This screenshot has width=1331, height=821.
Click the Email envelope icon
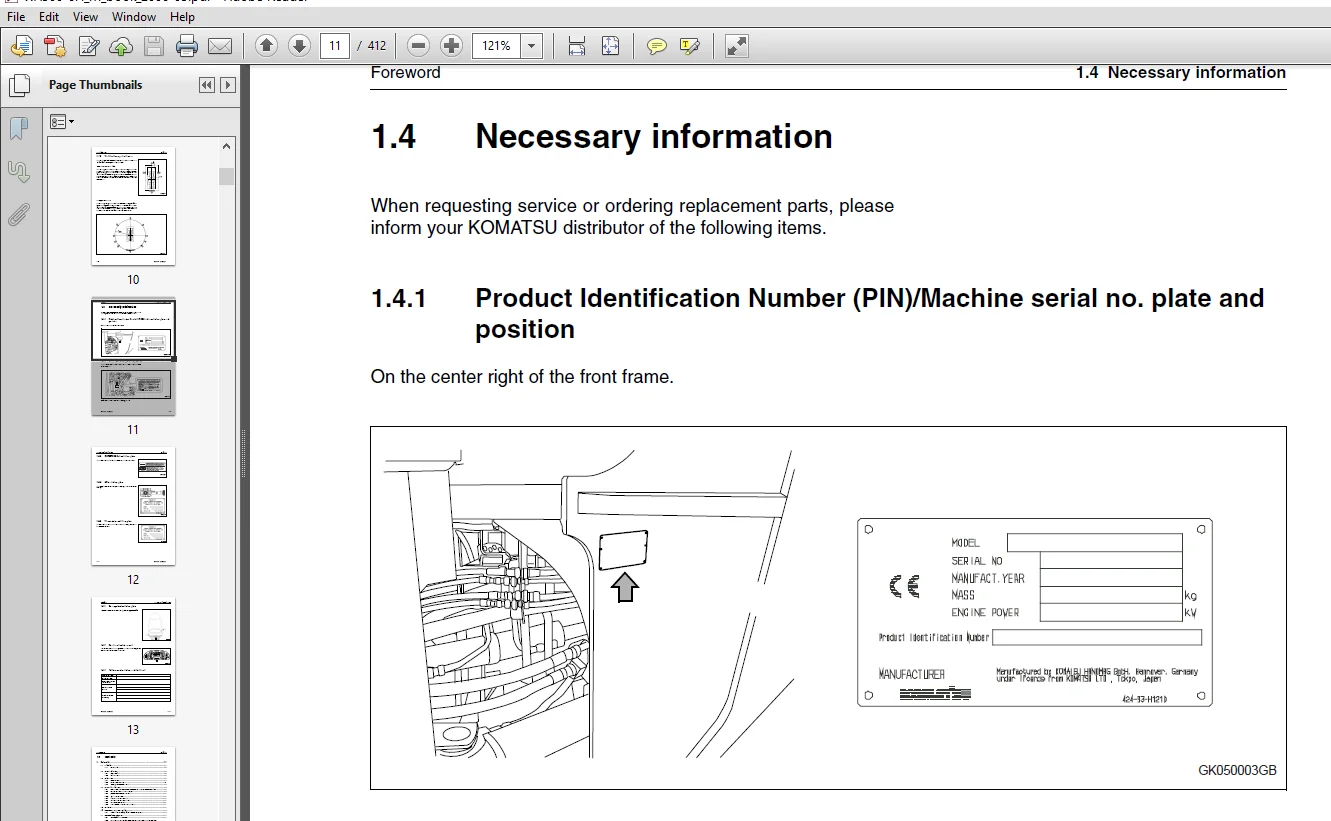pos(219,46)
